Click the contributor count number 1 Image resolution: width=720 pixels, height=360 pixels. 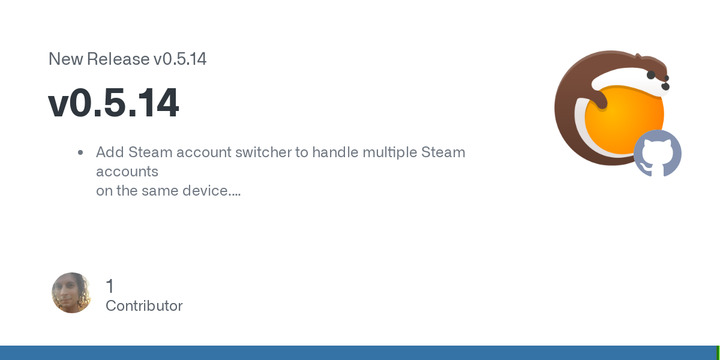coord(109,286)
